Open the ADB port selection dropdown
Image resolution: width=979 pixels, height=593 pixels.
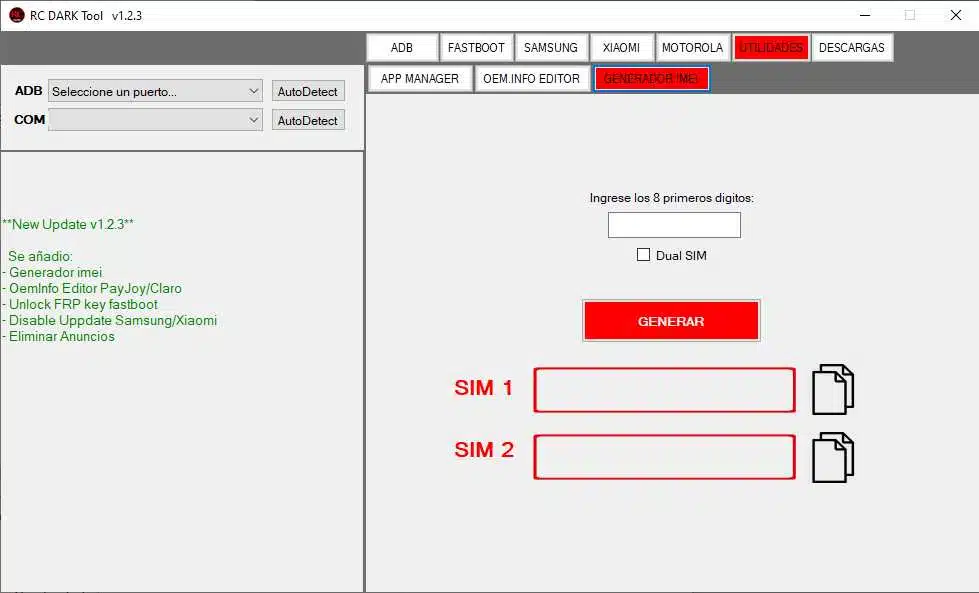tap(155, 91)
